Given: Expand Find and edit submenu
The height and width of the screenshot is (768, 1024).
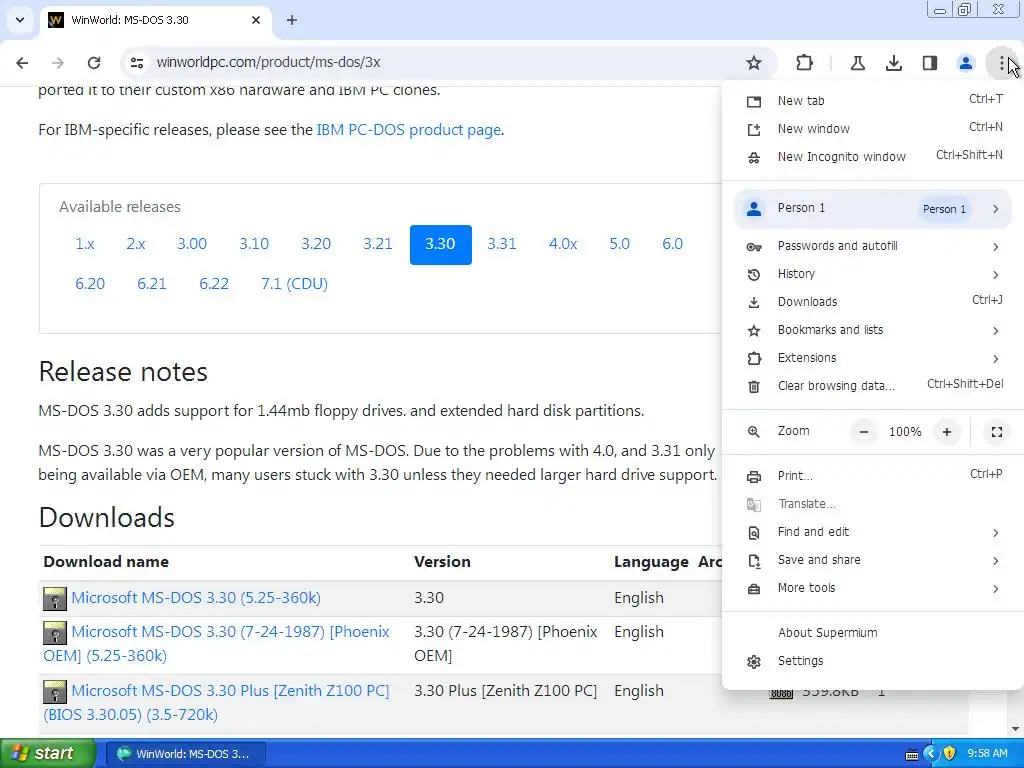Looking at the screenshot, I should [872, 532].
